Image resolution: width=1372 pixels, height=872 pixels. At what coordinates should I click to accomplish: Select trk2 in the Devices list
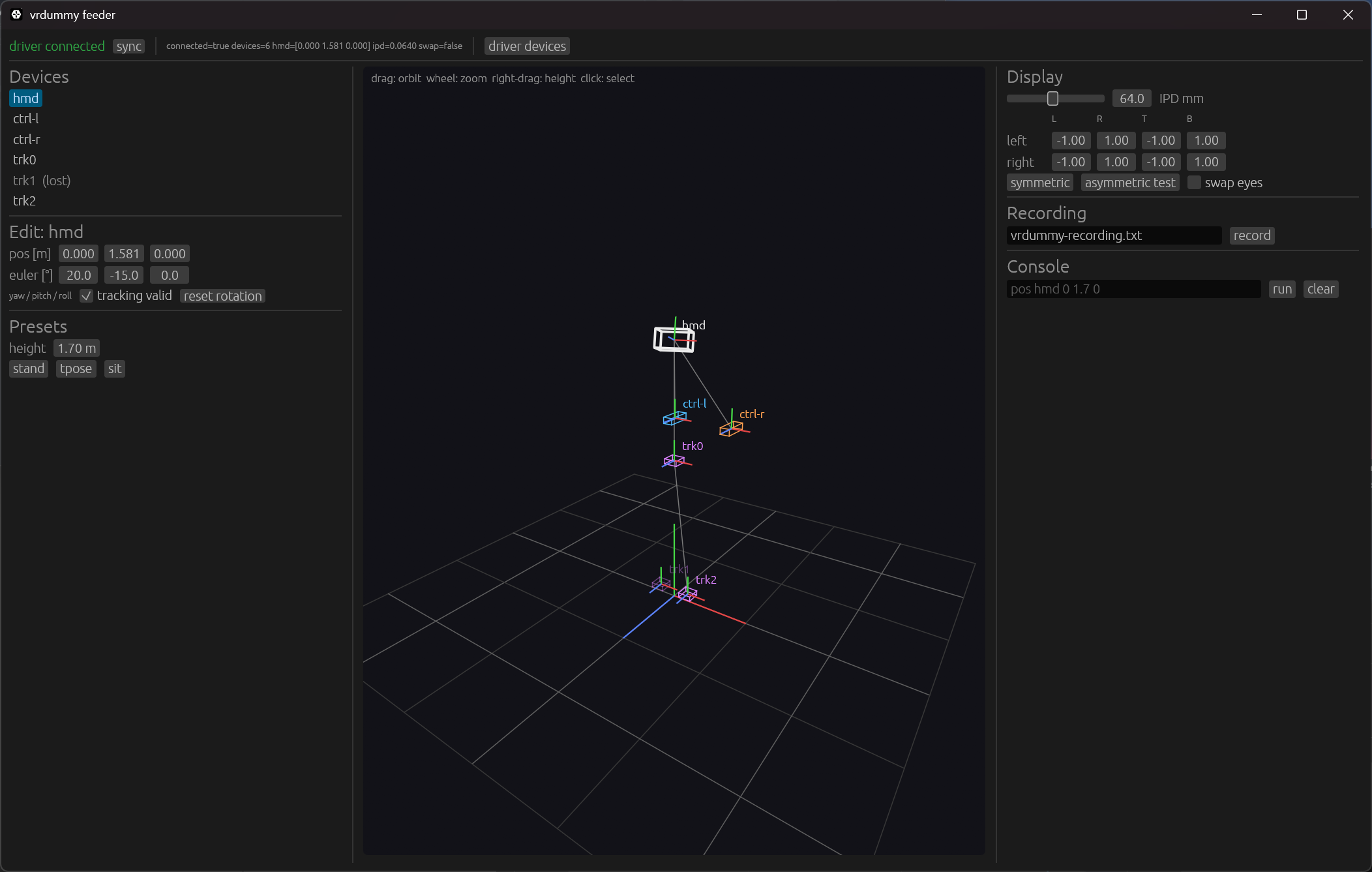point(24,201)
